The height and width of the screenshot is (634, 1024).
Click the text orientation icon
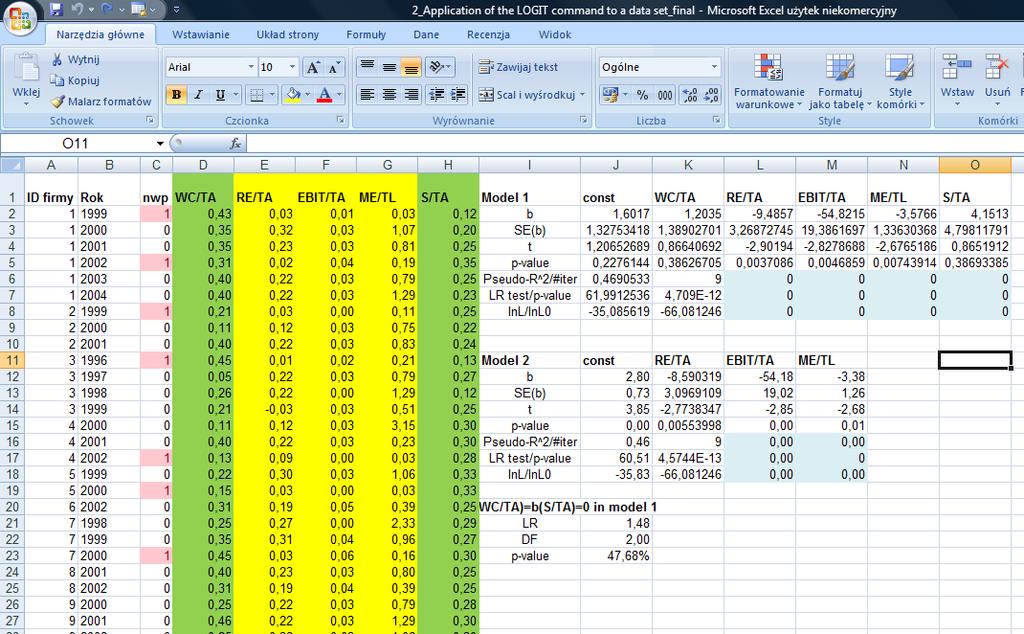(x=437, y=67)
